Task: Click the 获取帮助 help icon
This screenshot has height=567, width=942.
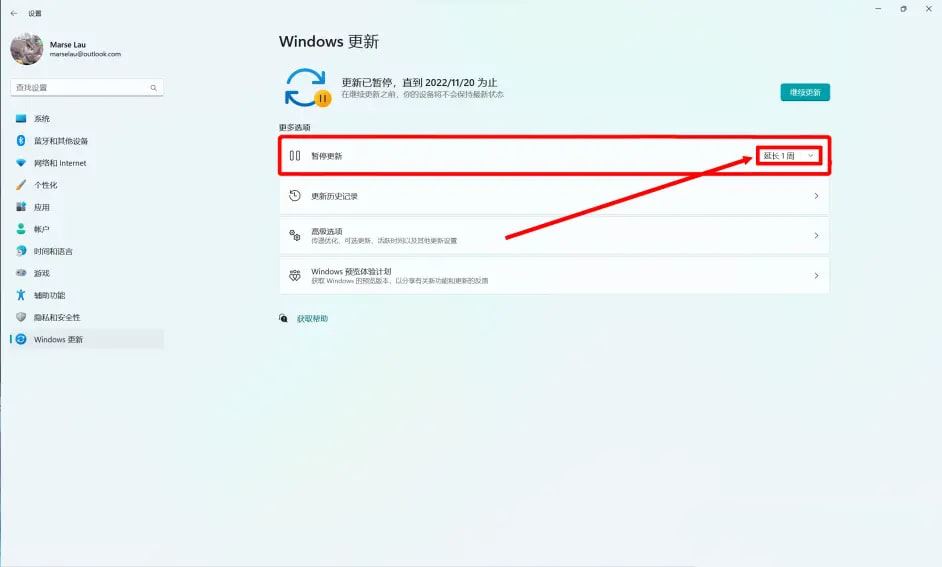Action: point(284,318)
